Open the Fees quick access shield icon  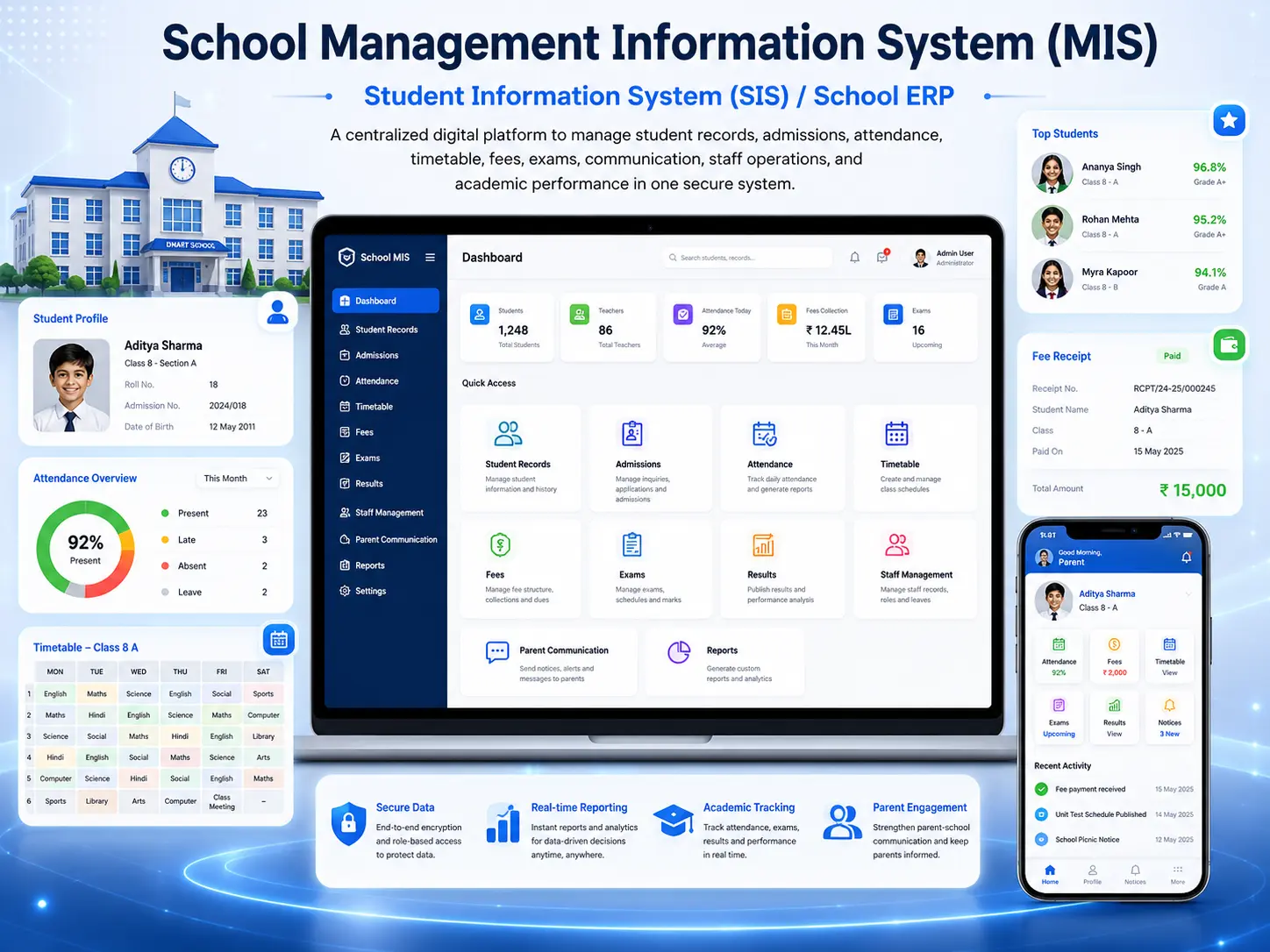click(x=500, y=544)
